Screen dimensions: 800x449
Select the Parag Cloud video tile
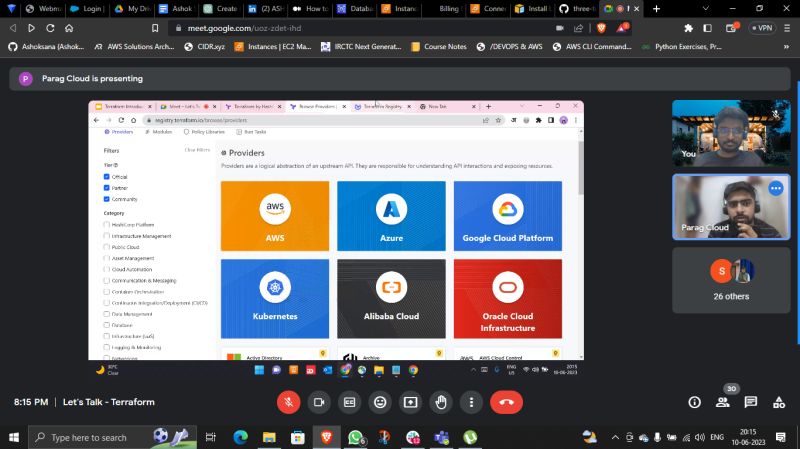[731, 207]
